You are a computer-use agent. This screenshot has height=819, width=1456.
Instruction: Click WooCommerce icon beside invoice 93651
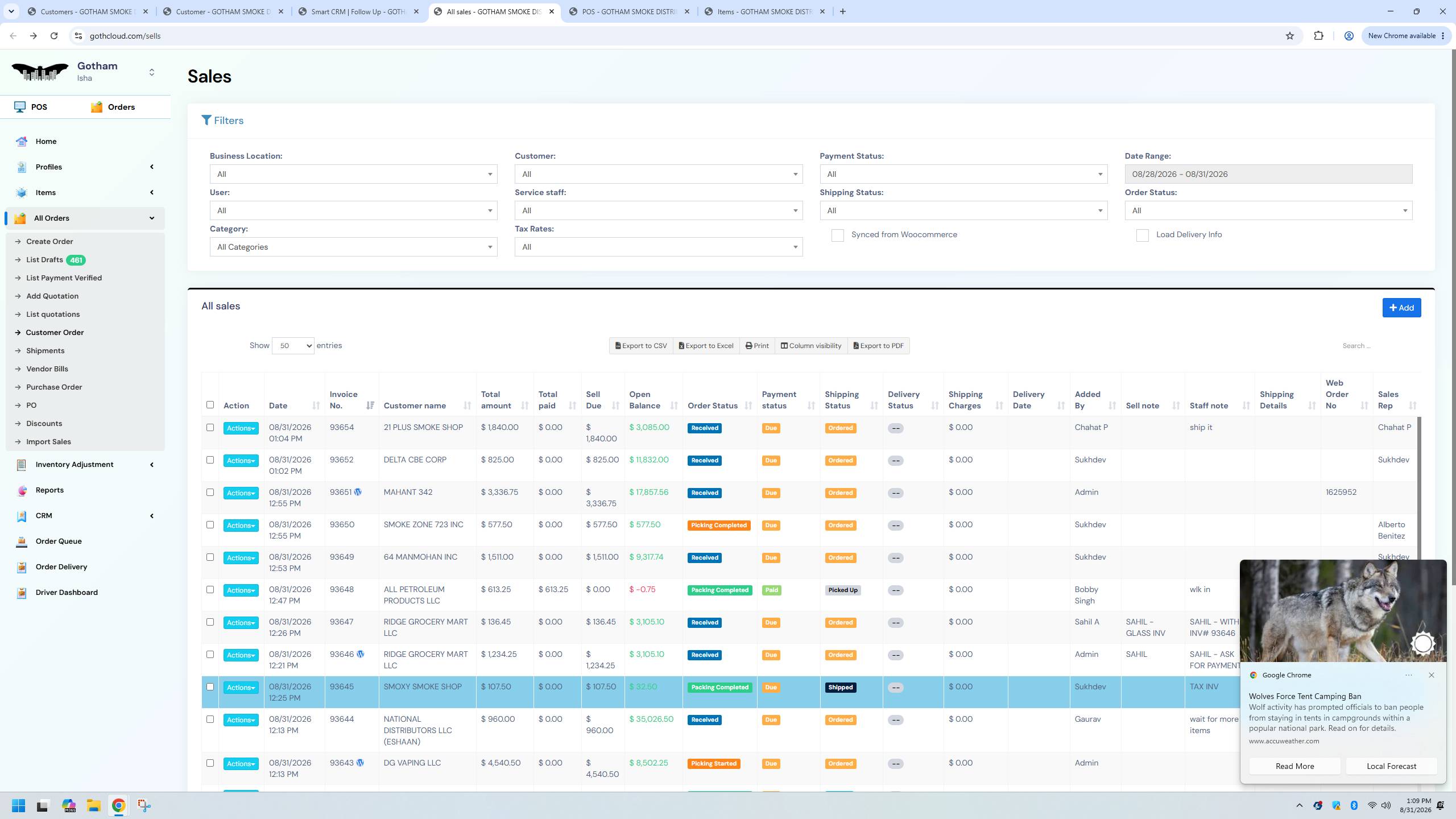click(358, 492)
